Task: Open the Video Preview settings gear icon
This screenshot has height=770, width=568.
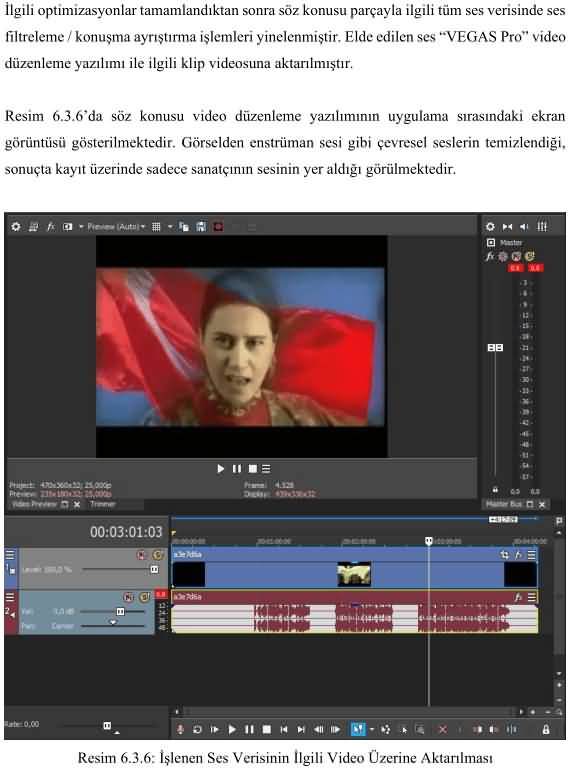Action: 16,226
